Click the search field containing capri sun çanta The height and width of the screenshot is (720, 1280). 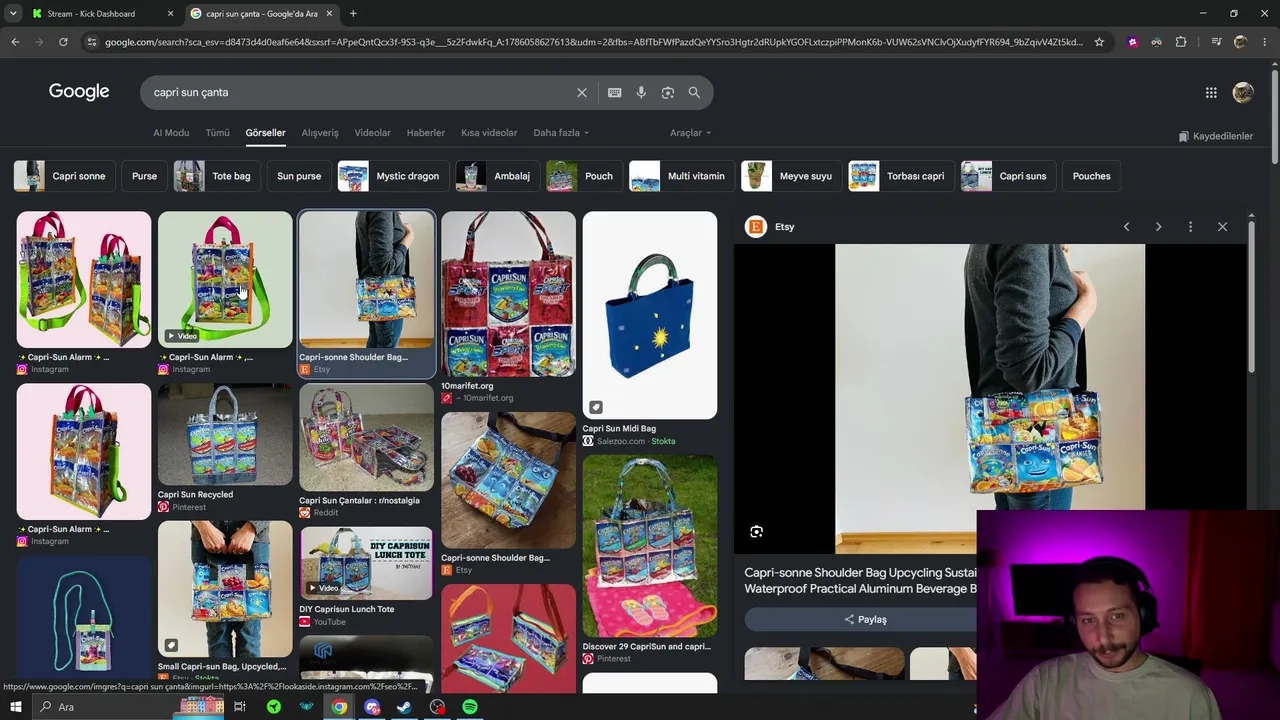(360, 93)
